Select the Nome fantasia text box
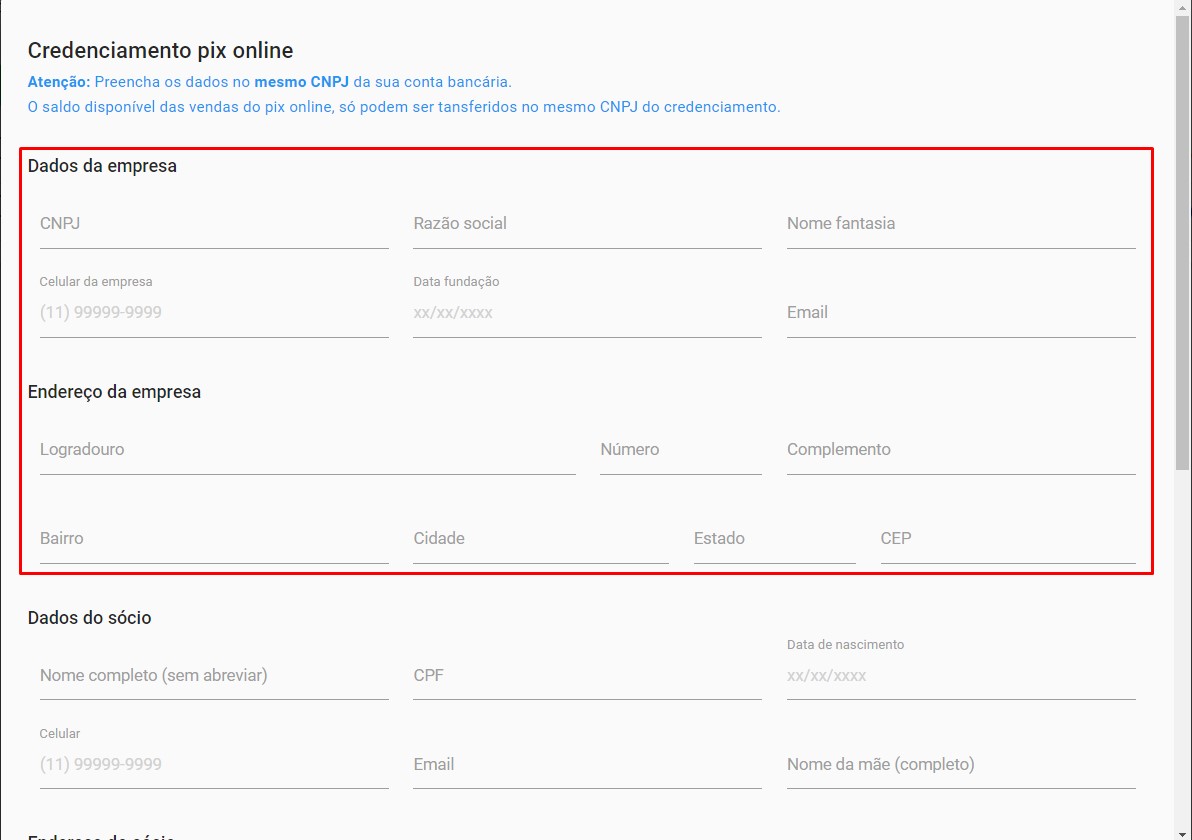The height and width of the screenshot is (840, 1192). tap(960, 224)
